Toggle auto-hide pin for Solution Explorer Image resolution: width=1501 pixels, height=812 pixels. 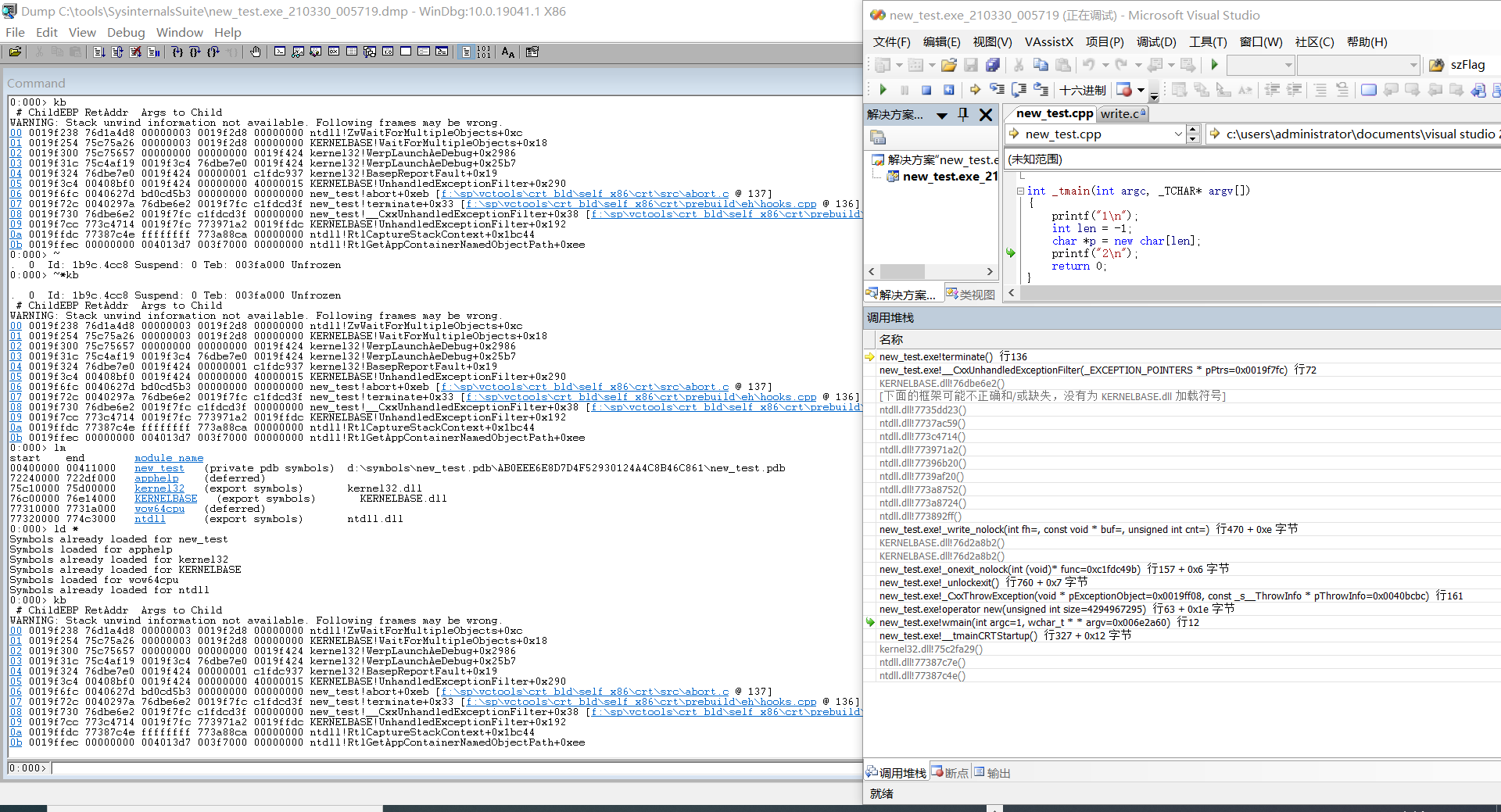point(964,115)
